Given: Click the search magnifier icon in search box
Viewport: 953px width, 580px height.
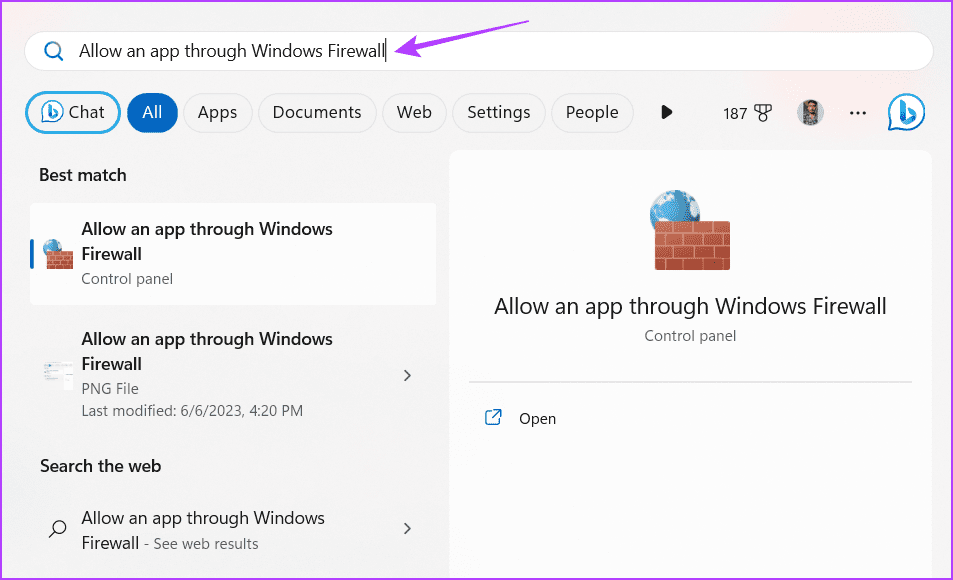Looking at the screenshot, I should tap(53, 51).
